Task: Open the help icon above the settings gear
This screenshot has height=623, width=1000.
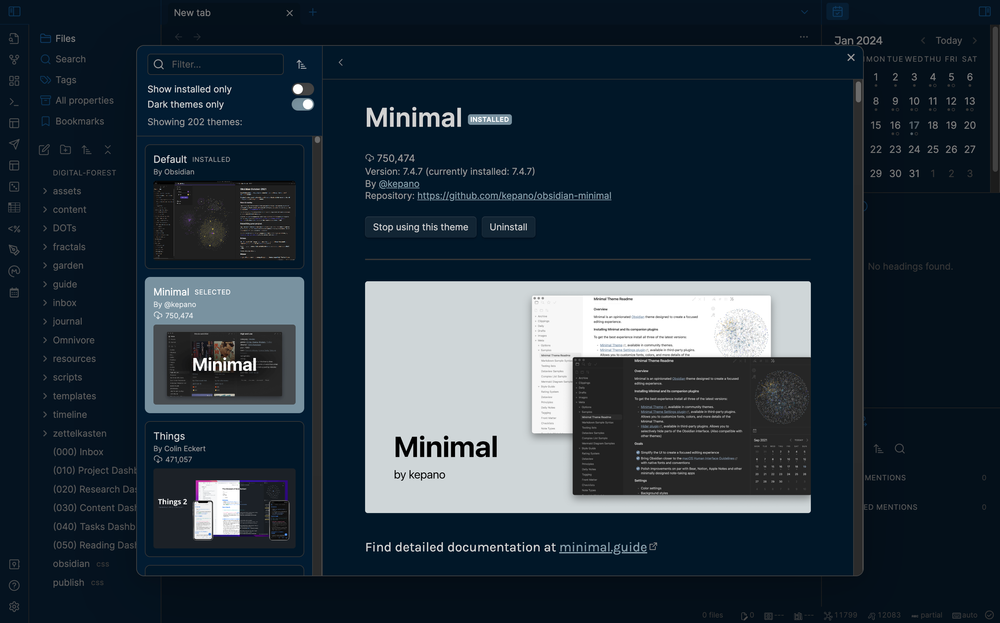Action: [14, 585]
